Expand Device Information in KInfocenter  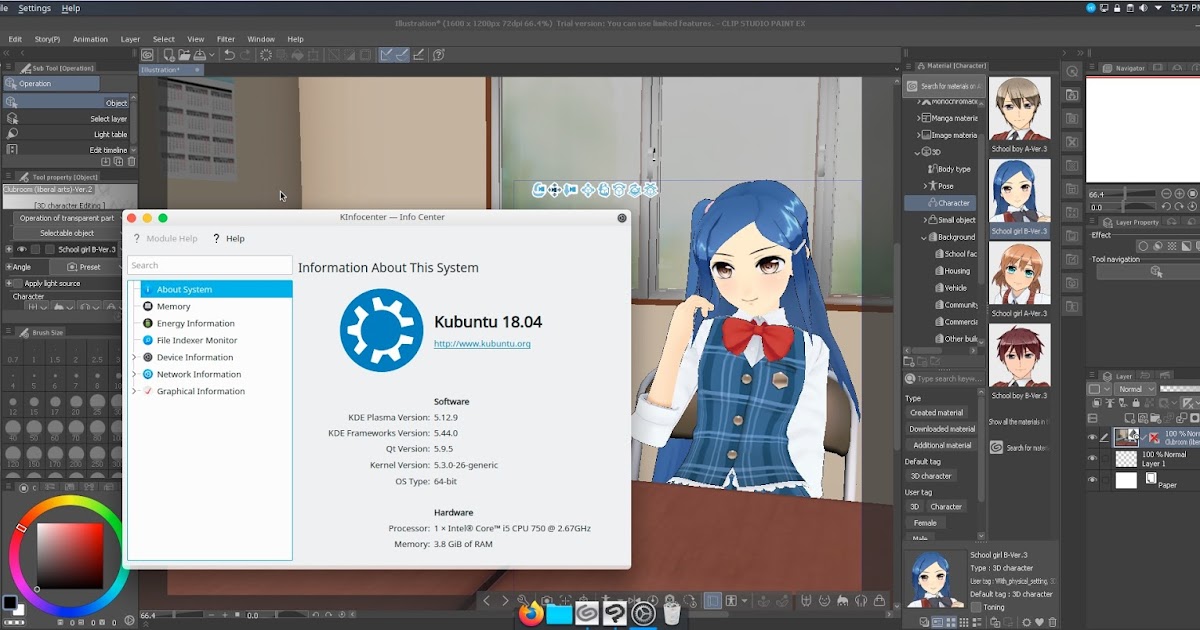[135, 357]
